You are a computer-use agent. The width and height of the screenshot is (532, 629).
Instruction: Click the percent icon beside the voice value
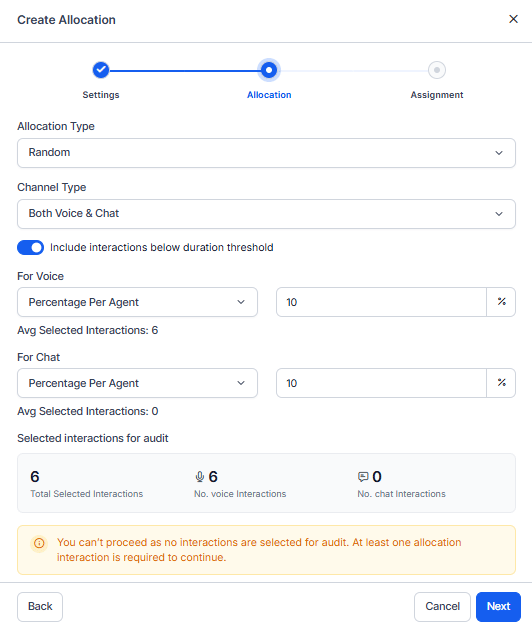click(502, 302)
